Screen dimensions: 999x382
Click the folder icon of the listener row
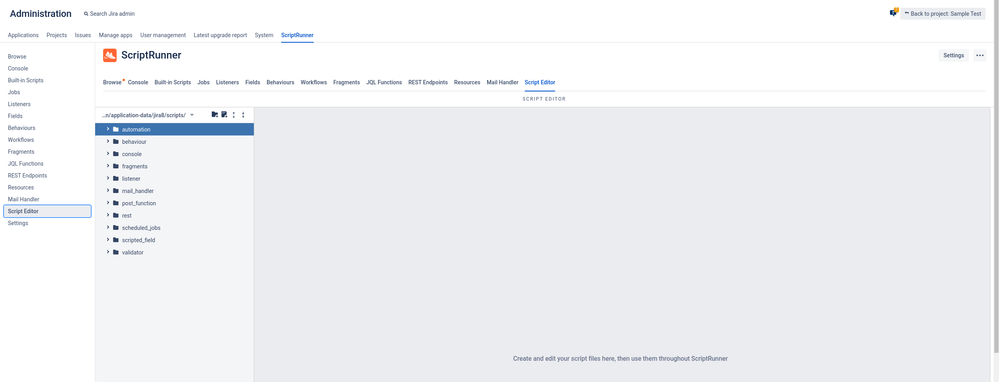click(x=116, y=178)
